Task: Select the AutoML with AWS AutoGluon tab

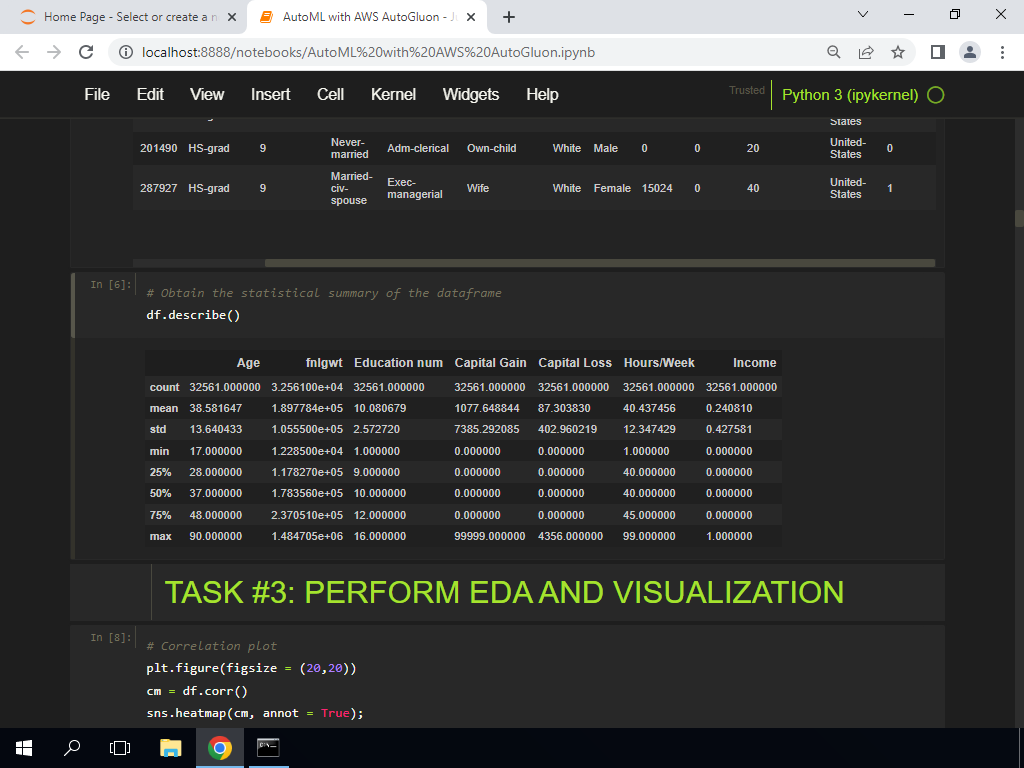Action: pos(367,17)
